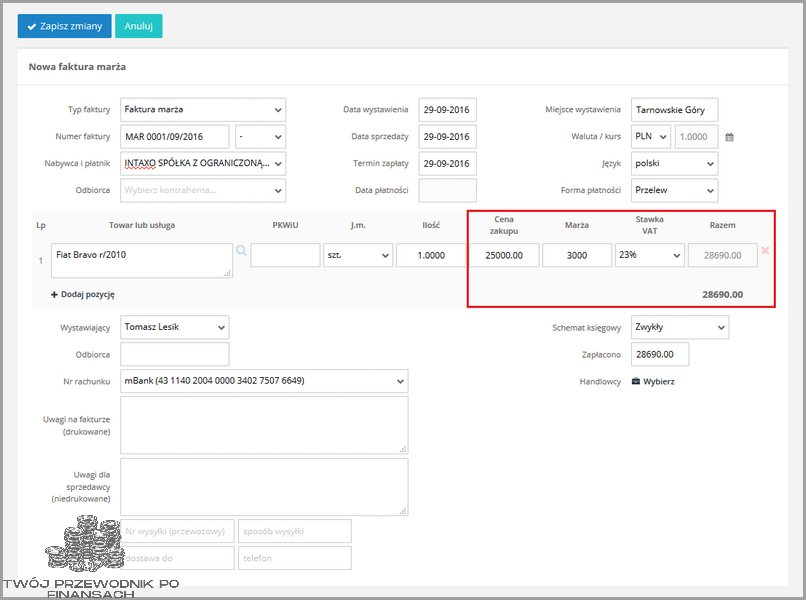Click the Cena zakupu 25000.00 field
This screenshot has height=600, width=806.
coord(504,255)
